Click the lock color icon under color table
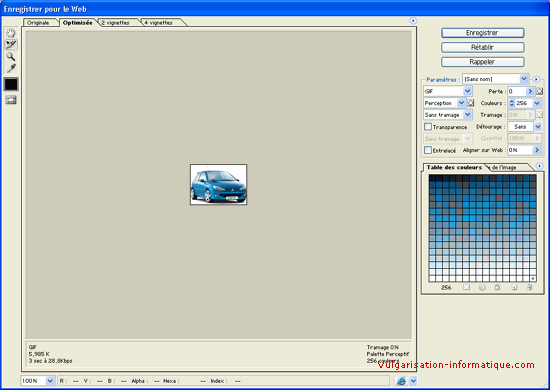Image resolution: width=550 pixels, height=390 pixels. (x=497, y=287)
